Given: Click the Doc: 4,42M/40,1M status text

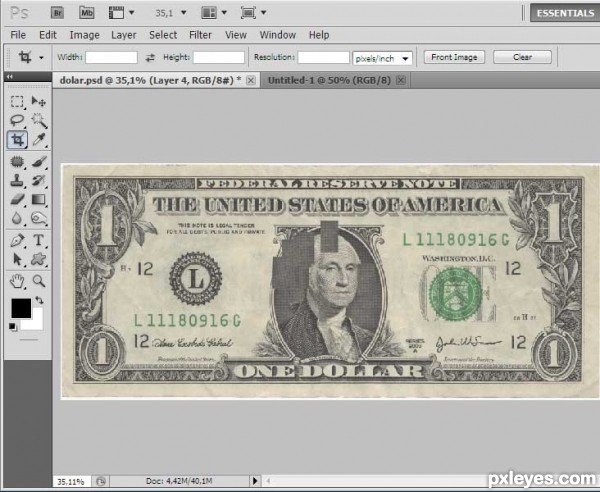Looking at the screenshot, I should coord(179,481).
